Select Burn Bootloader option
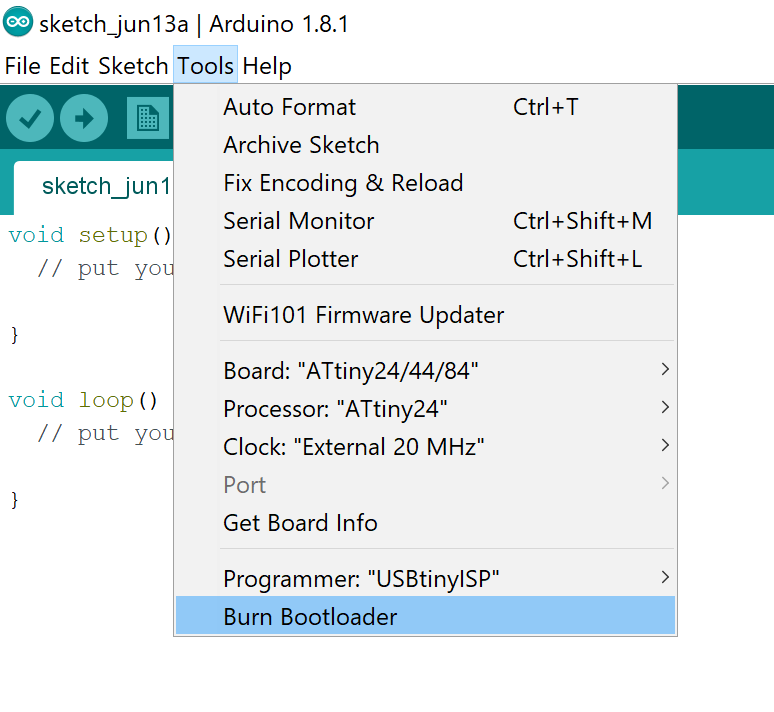774x712 pixels. click(x=310, y=617)
